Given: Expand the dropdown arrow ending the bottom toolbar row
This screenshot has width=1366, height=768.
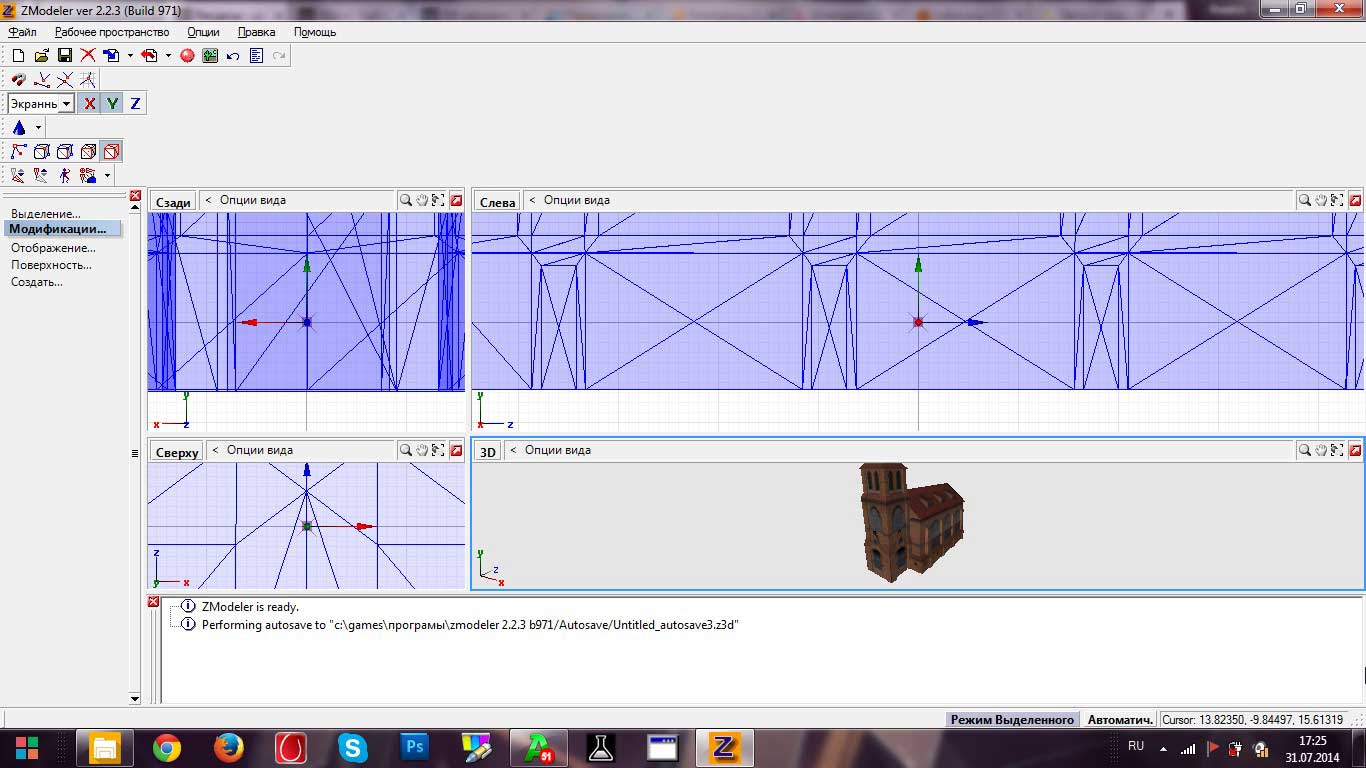Looking at the screenshot, I should coord(107,176).
